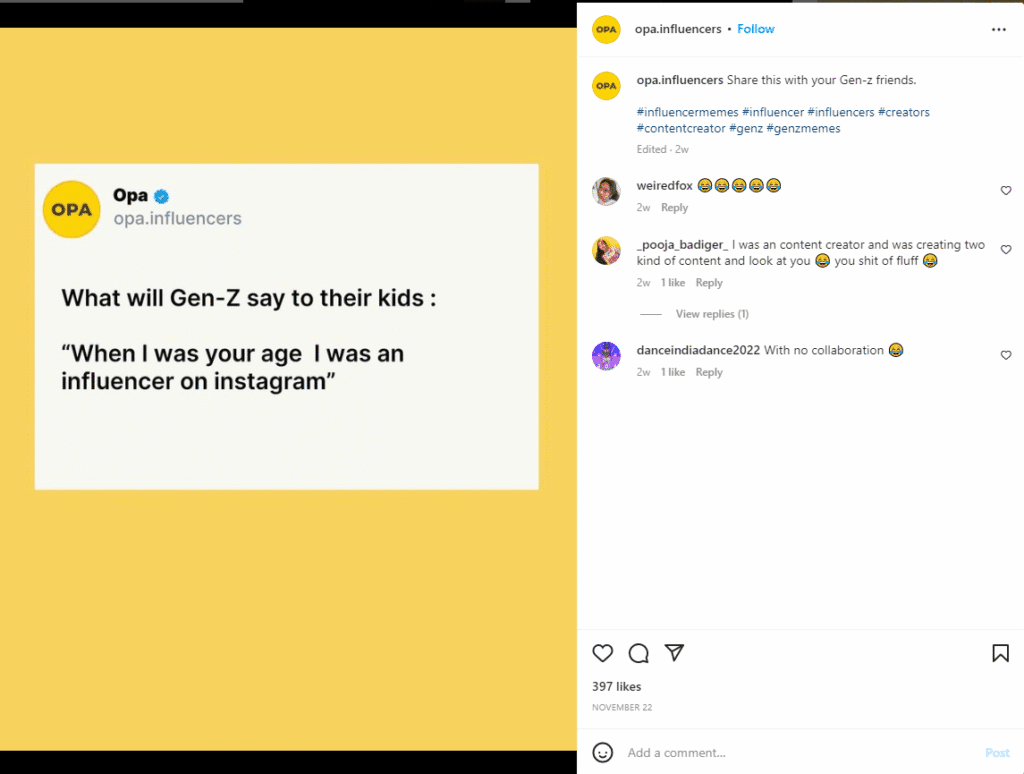Screen dimensions: 1024x774
Task: Save the post with bookmark icon
Action: click(1000, 653)
